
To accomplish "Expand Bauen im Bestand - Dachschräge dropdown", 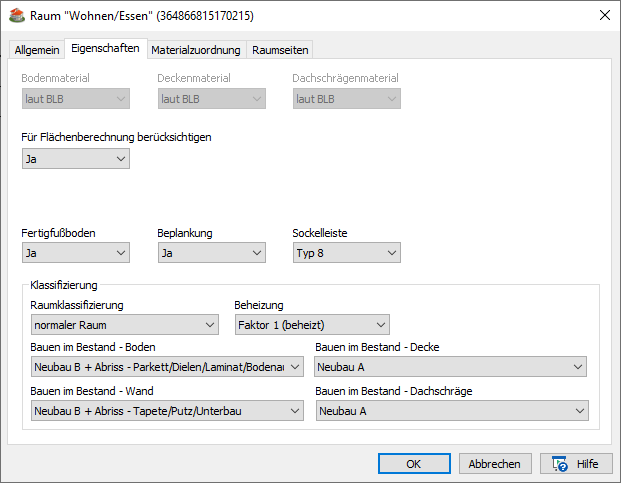I will point(451,410).
